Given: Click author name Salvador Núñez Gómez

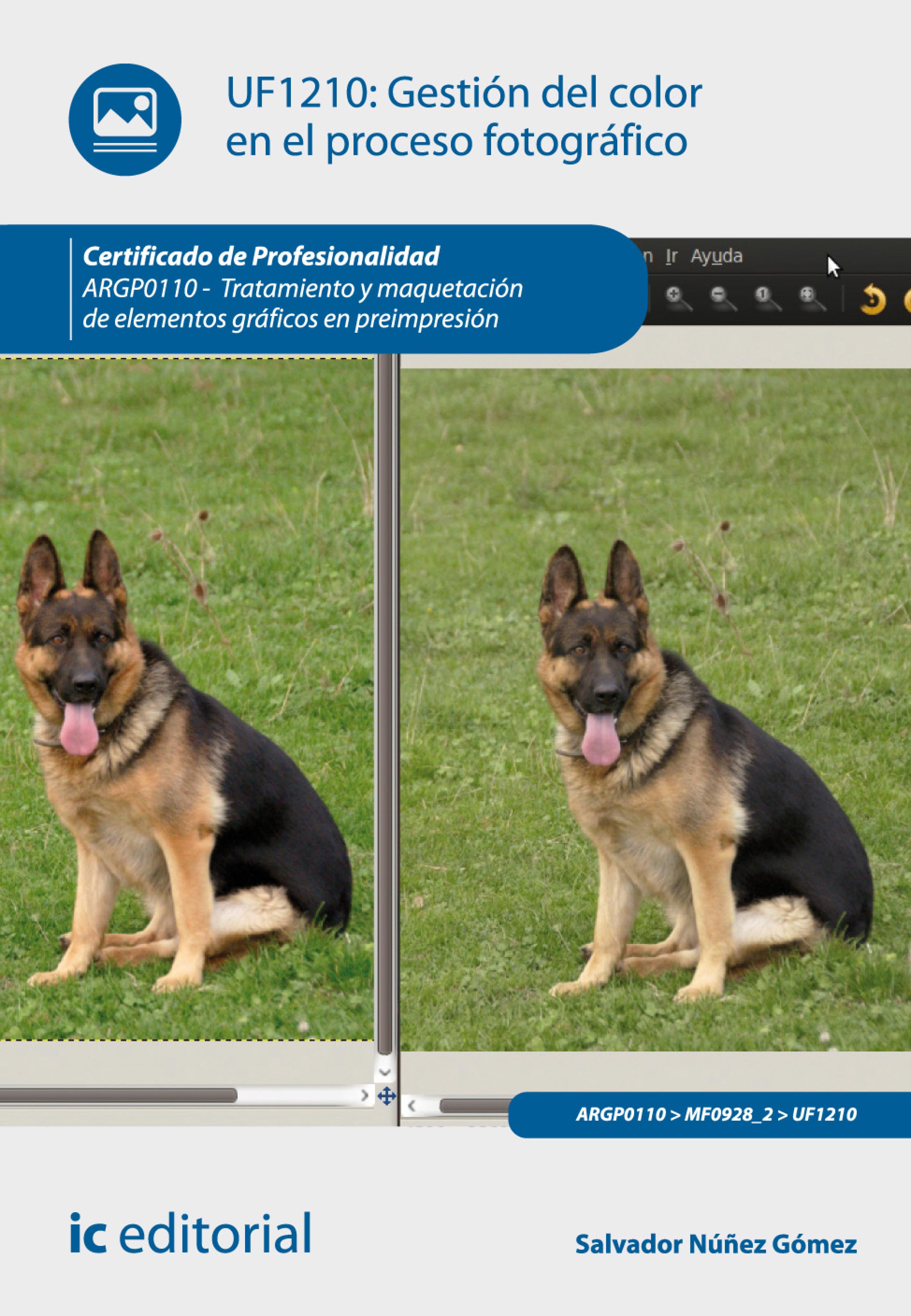Looking at the screenshot, I should [x=716, y=1245].
